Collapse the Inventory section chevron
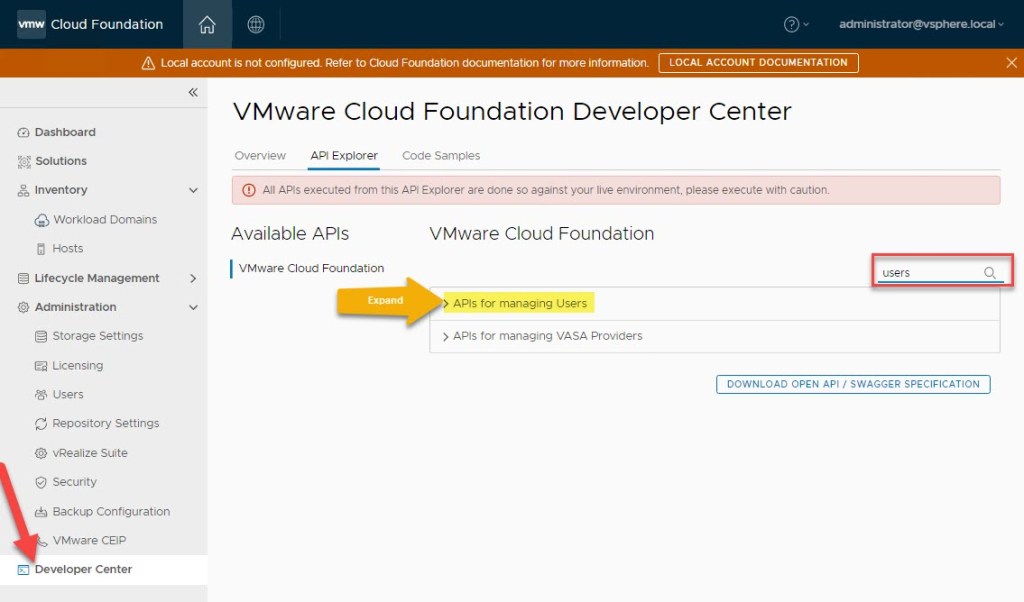This screenshot has width=1024, height=602. [193, 190]
